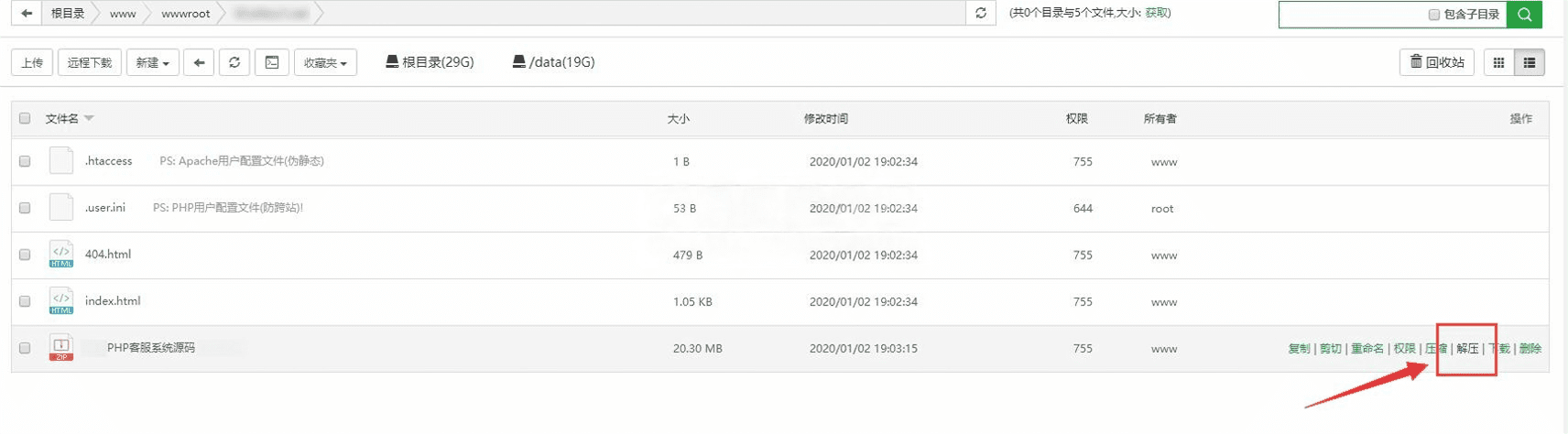The height and width of the screenshot is (434, 1568).
Task: Expand the 新建 dropdown
Action: tap(152, 62)
